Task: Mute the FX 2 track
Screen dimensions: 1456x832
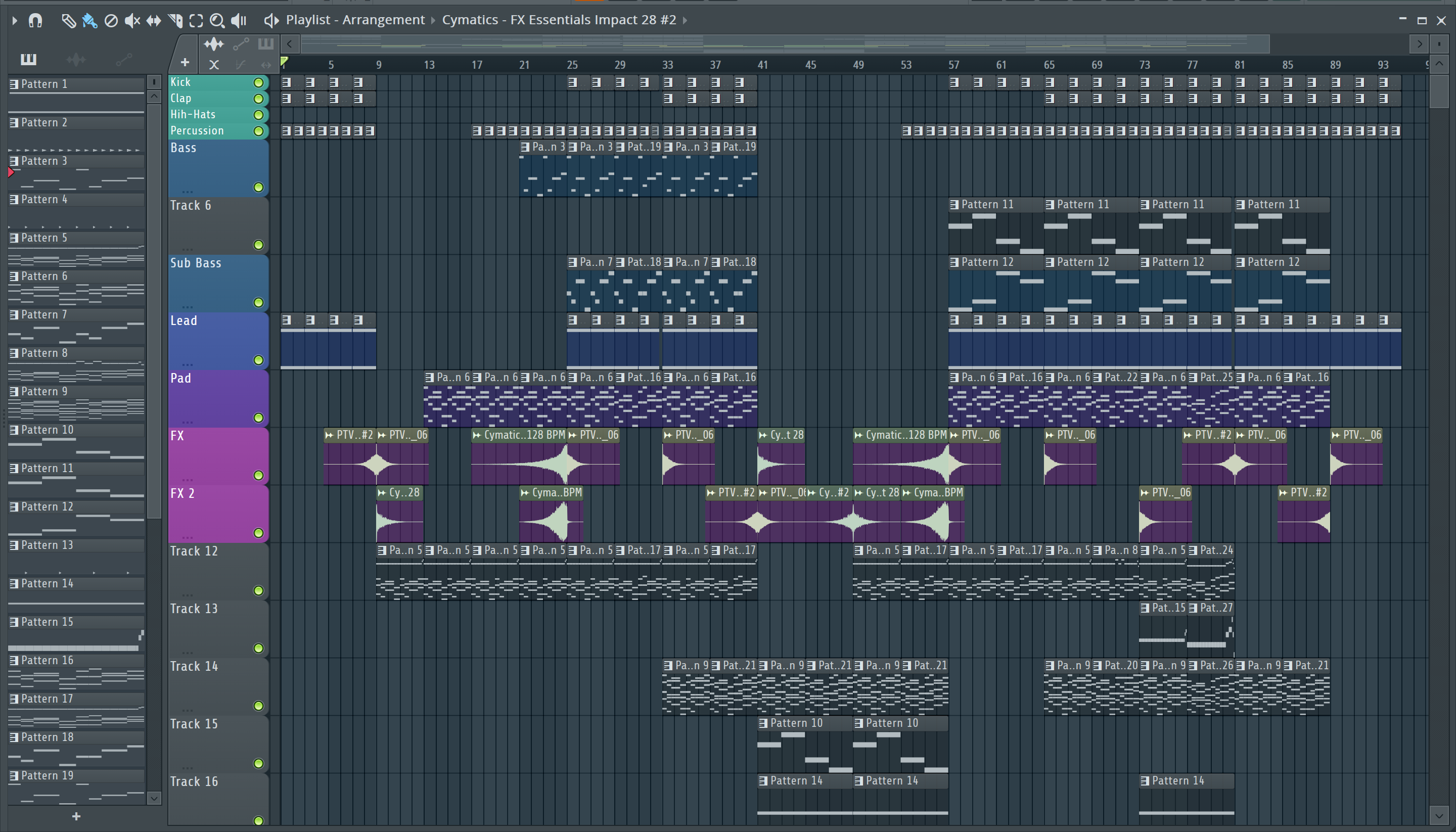Action: pyautogui.click(x=258, y=533)
